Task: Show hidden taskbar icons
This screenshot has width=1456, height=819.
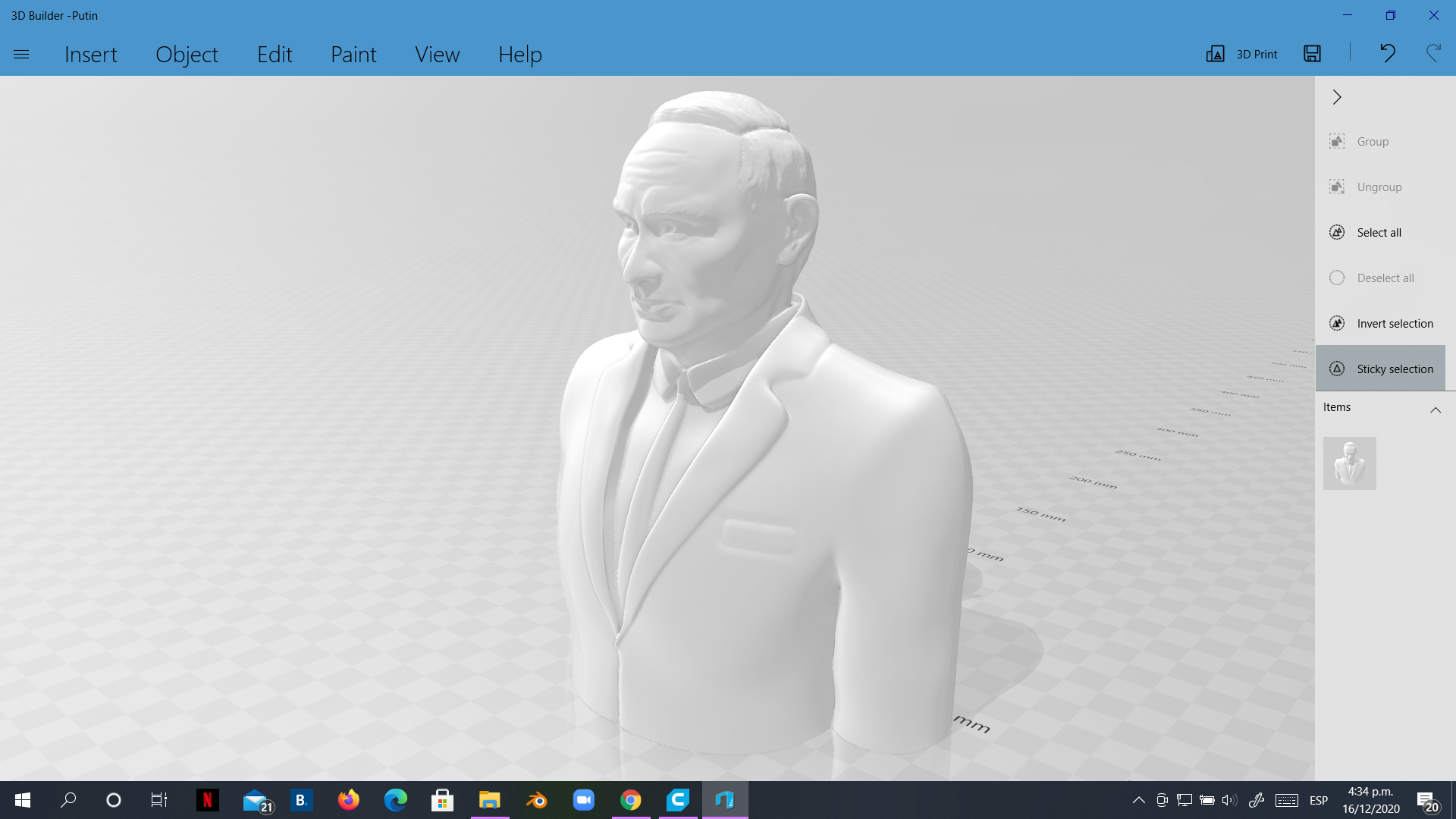Action: pos(1140,800)
